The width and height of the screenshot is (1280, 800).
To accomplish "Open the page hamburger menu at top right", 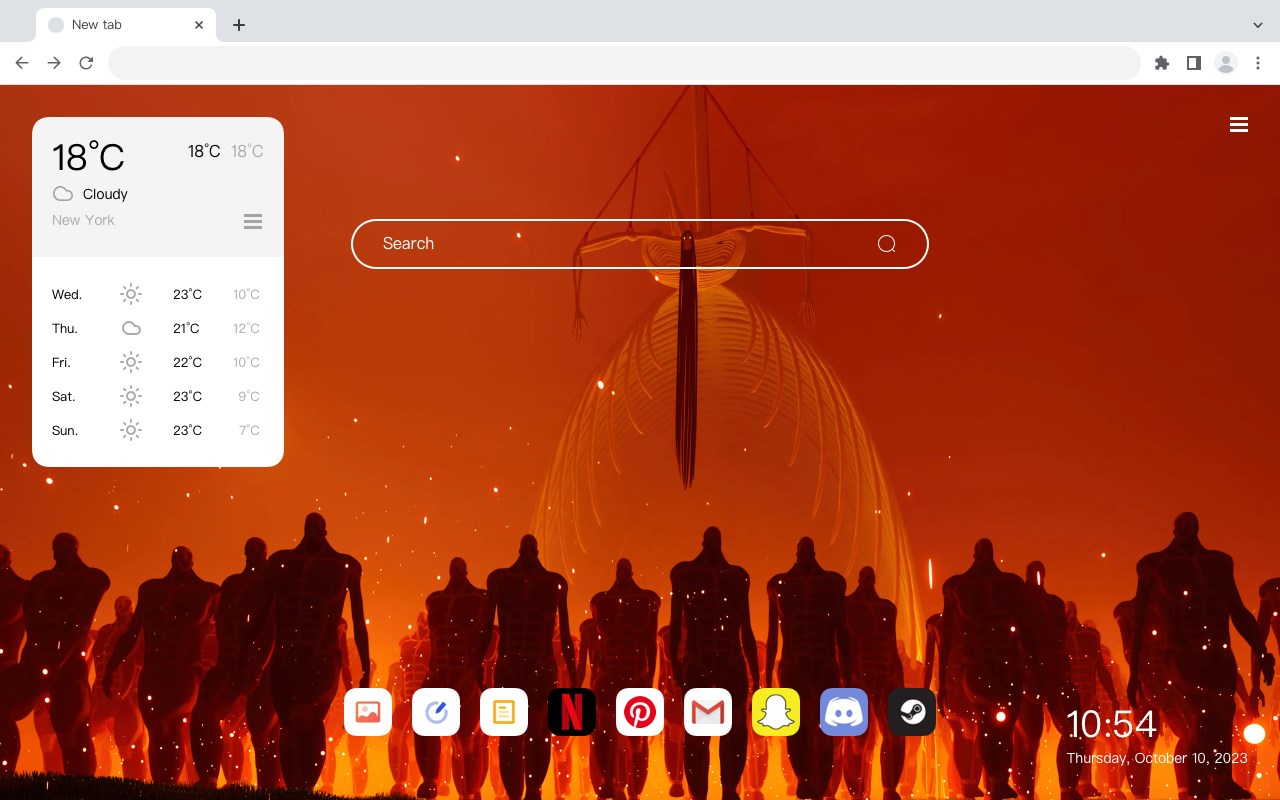I will pos(1239,125).
